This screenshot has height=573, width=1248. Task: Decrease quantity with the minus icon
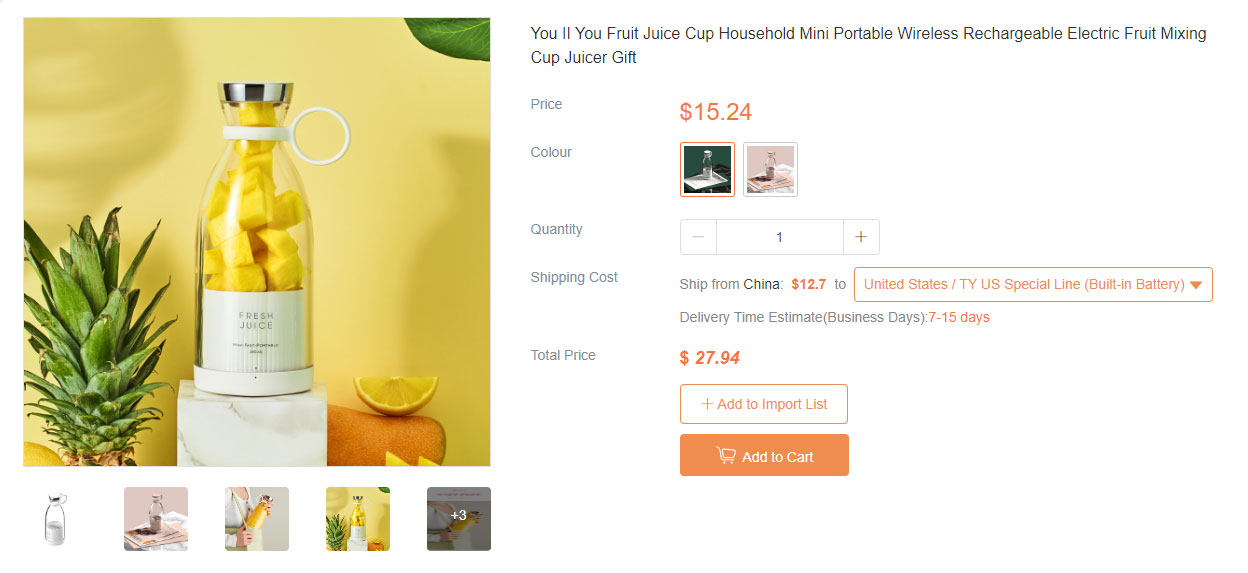[x=698, y=237]
